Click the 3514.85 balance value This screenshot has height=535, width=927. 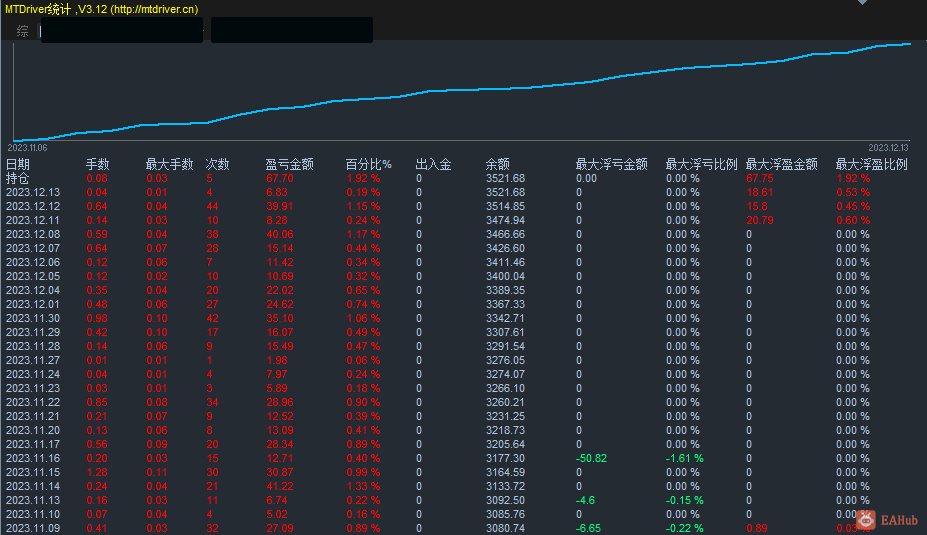pyautogui.click(x=505, y=206)
